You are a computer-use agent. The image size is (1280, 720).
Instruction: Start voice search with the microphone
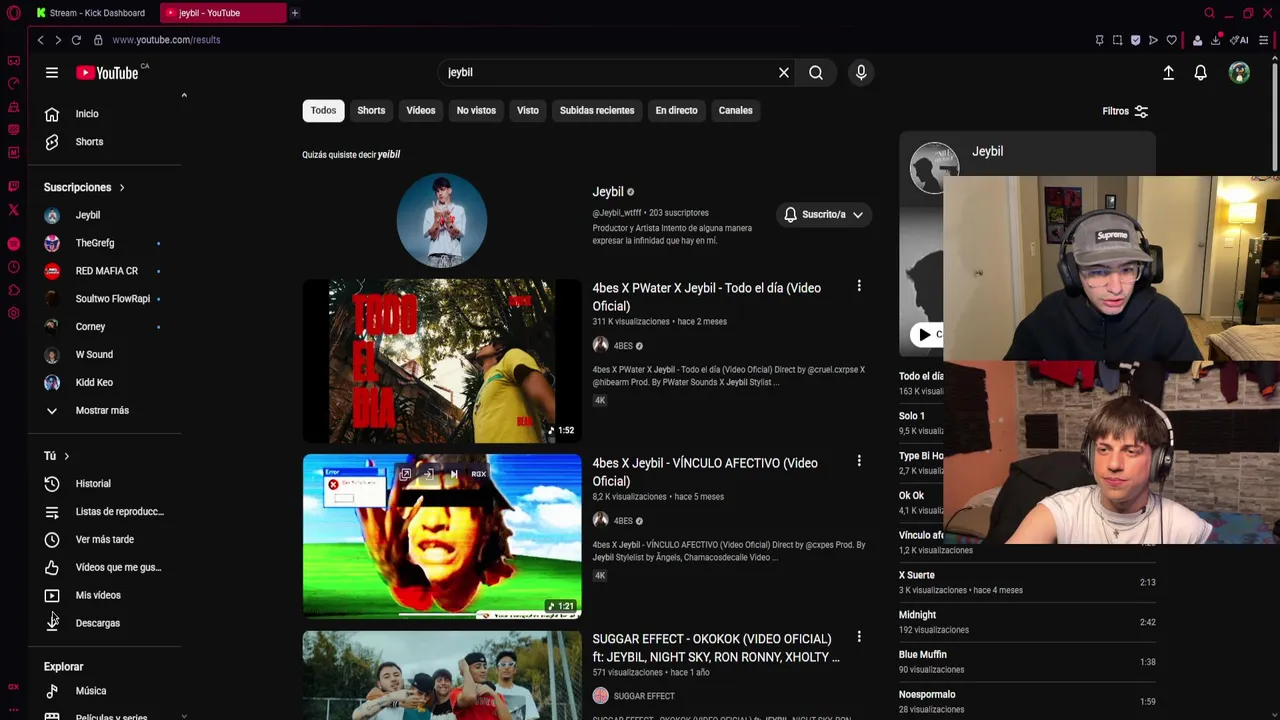click(861, 72)
